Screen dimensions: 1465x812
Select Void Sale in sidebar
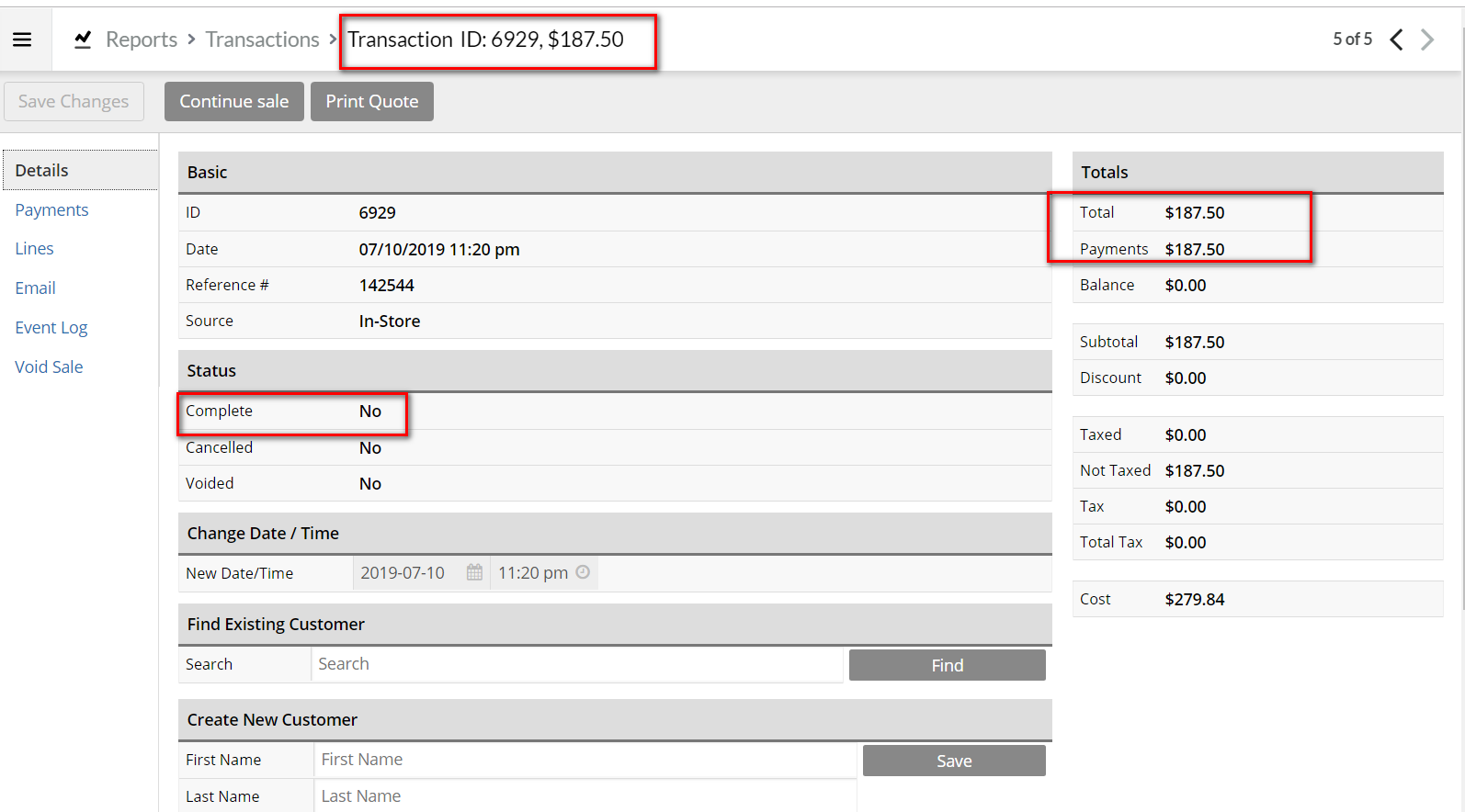pos(49,367)
